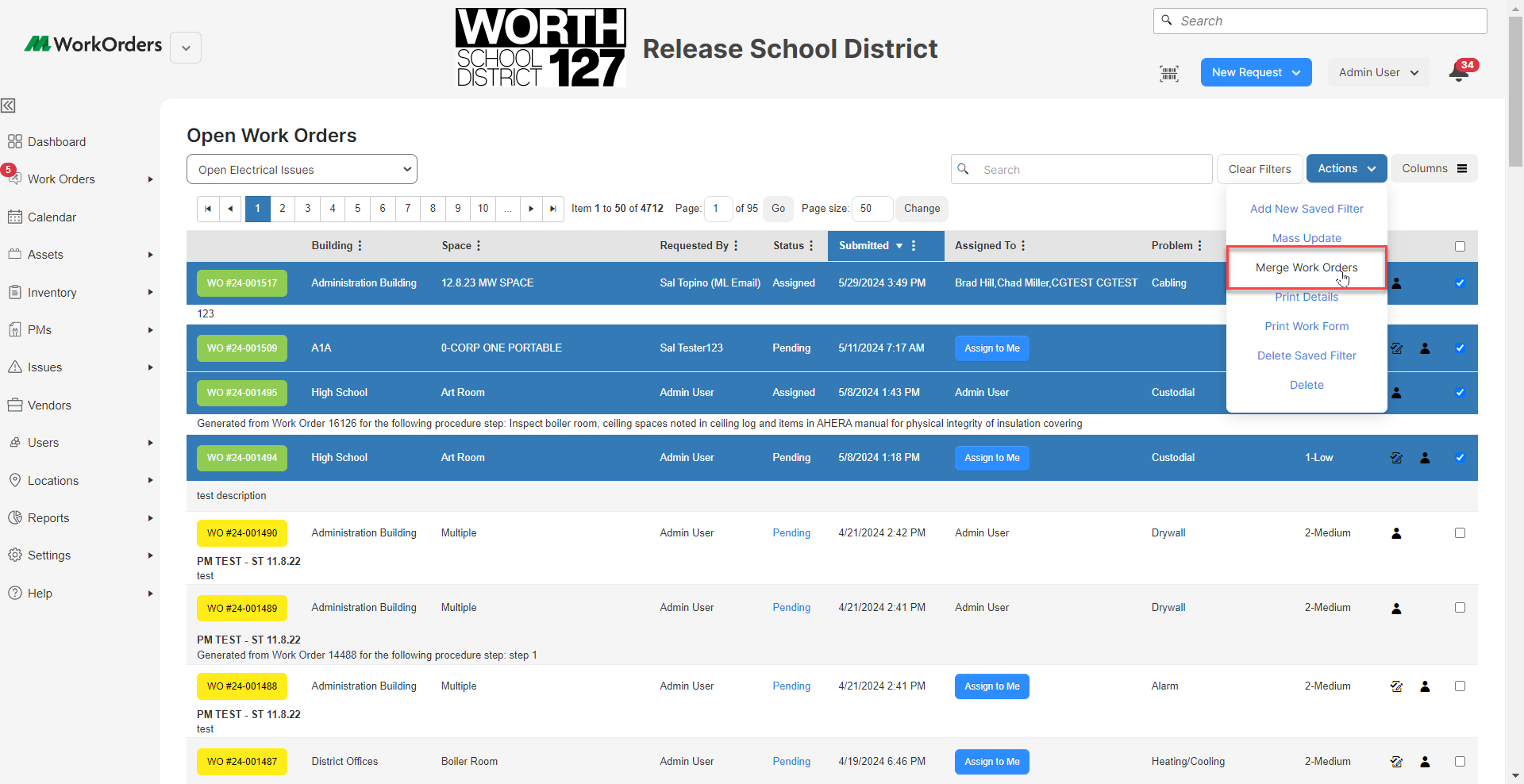
Task: Select Merge Work Orders
Action: coord(1307,267)
